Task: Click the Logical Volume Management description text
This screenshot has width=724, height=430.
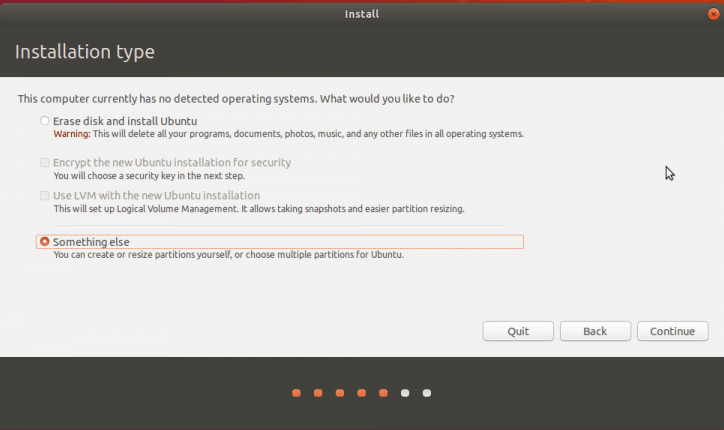Action: [259, 209]
